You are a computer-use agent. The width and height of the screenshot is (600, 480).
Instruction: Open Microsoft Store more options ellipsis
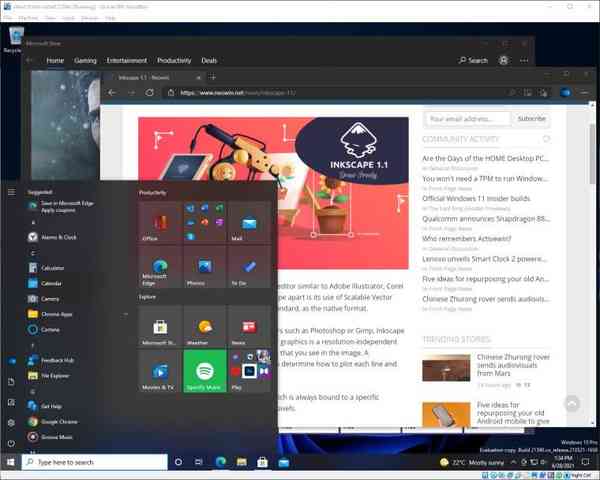coord(524,60)
